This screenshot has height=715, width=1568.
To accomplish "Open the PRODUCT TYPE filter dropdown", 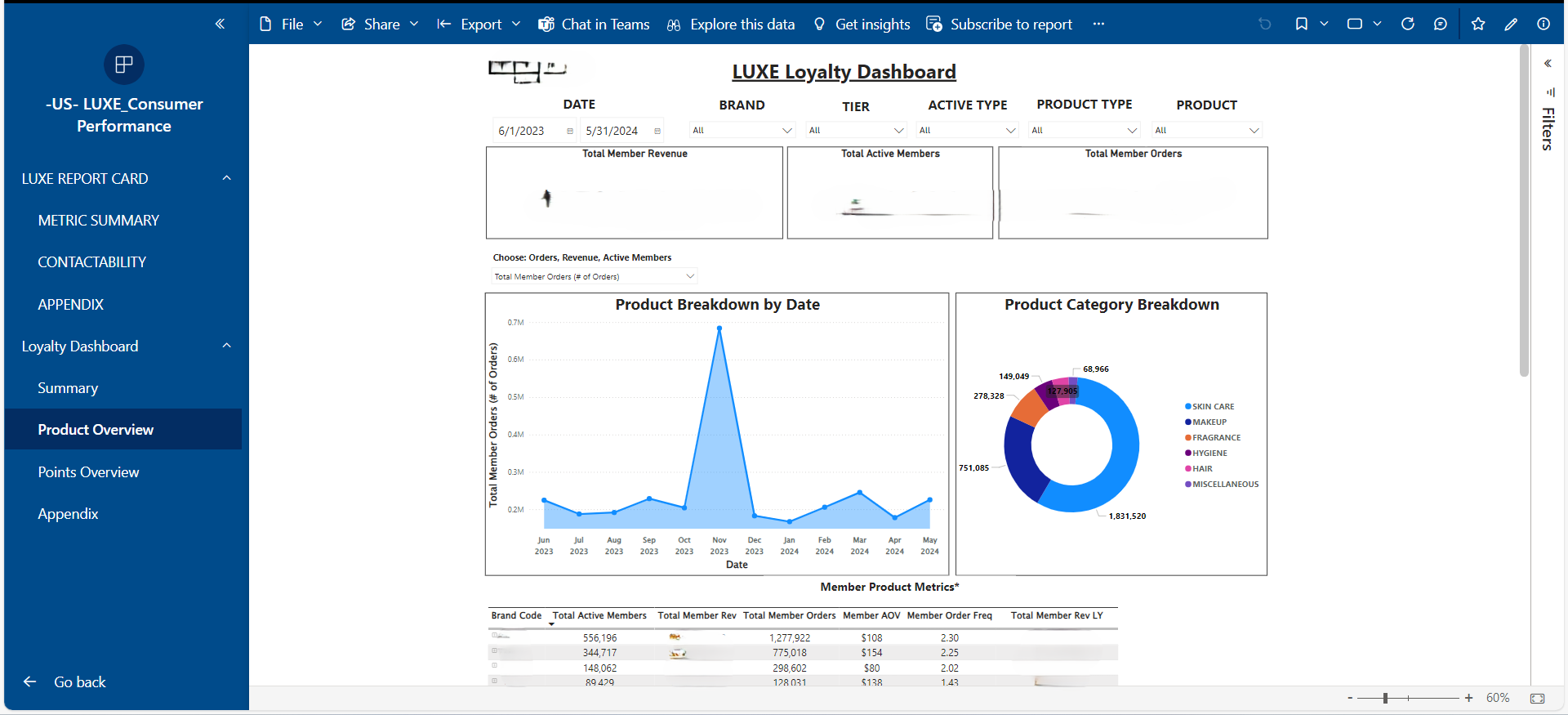I will pyautogui.click(x=1083, y=131).
